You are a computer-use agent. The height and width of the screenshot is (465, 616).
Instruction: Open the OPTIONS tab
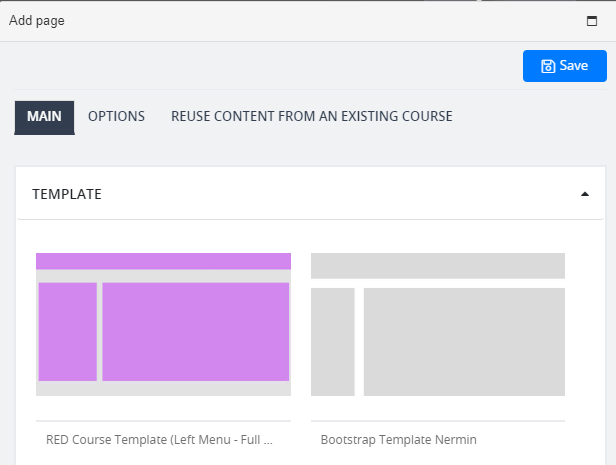(x=116, y=116)
